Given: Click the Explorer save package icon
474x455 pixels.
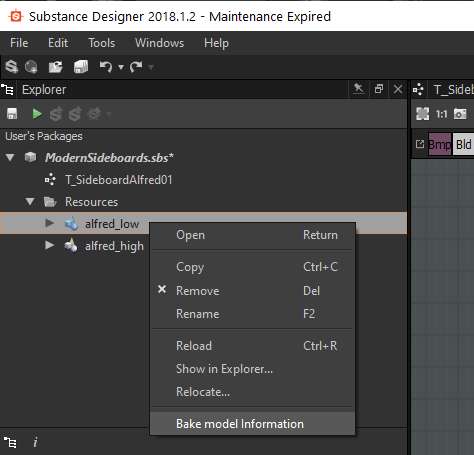Looking at the screenshot, I should pyautogui.click(x=12, y=114).
